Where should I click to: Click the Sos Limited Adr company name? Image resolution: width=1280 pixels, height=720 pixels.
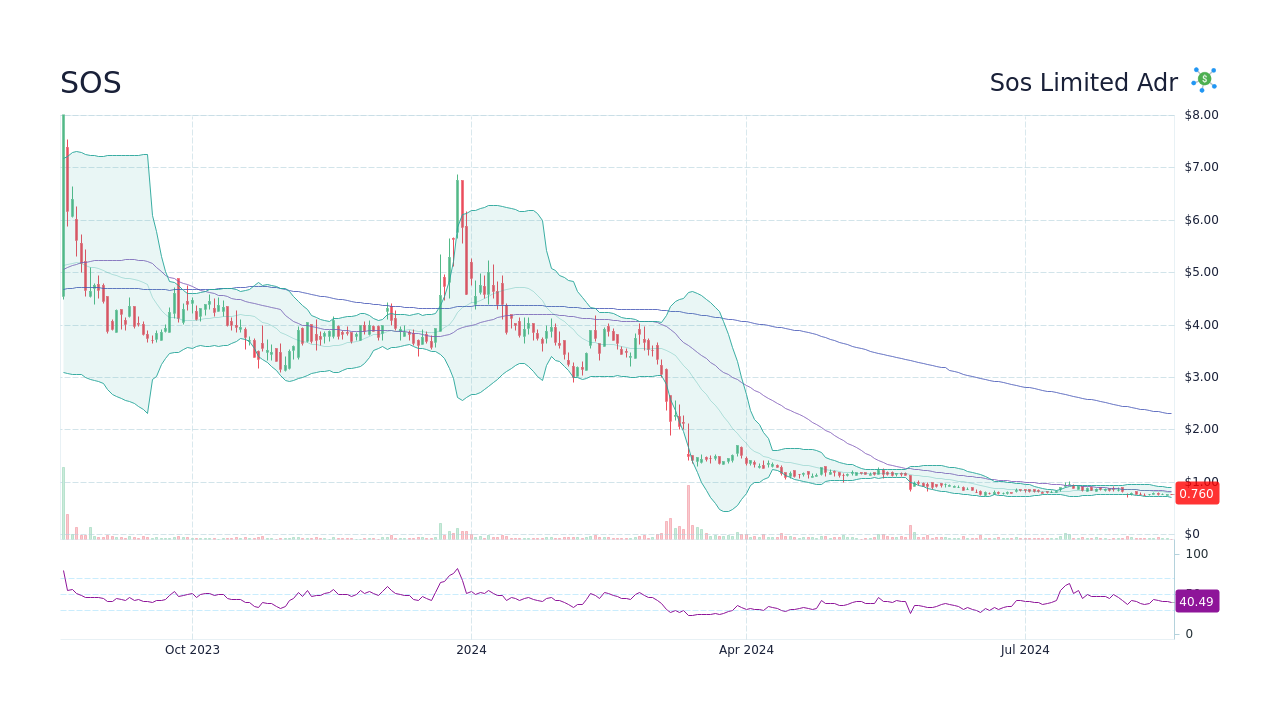tap(1083, 83)
